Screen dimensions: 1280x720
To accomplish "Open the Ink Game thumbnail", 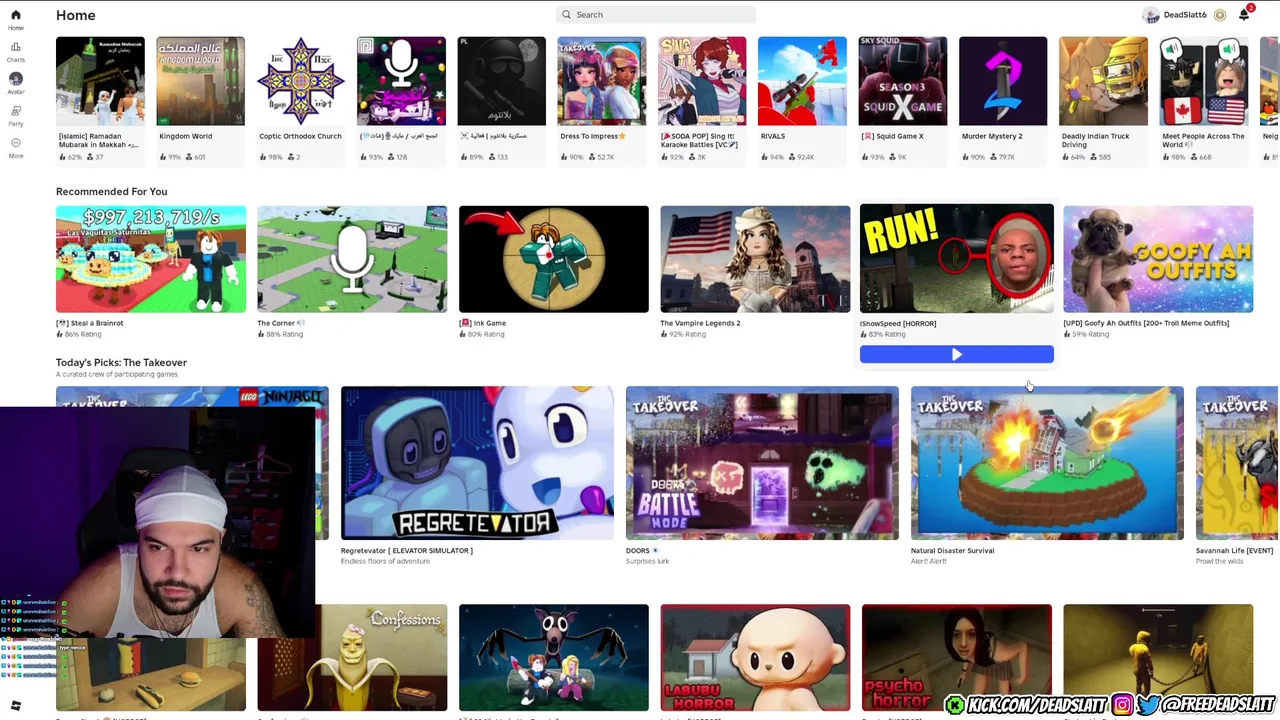I will (x=554, y=259).
